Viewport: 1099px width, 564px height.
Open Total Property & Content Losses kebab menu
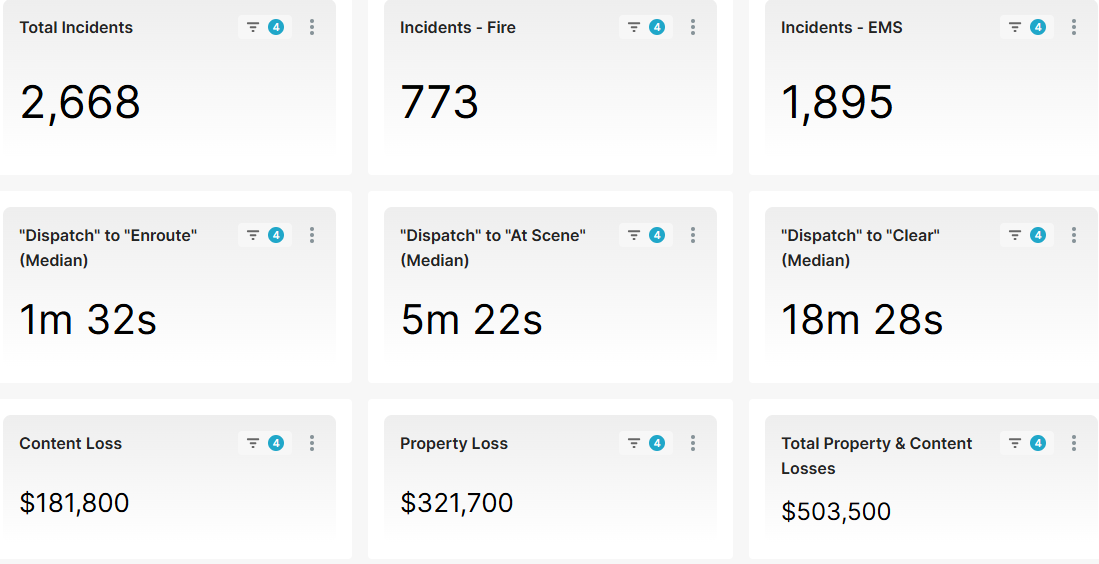click(x=1074, y=443)
